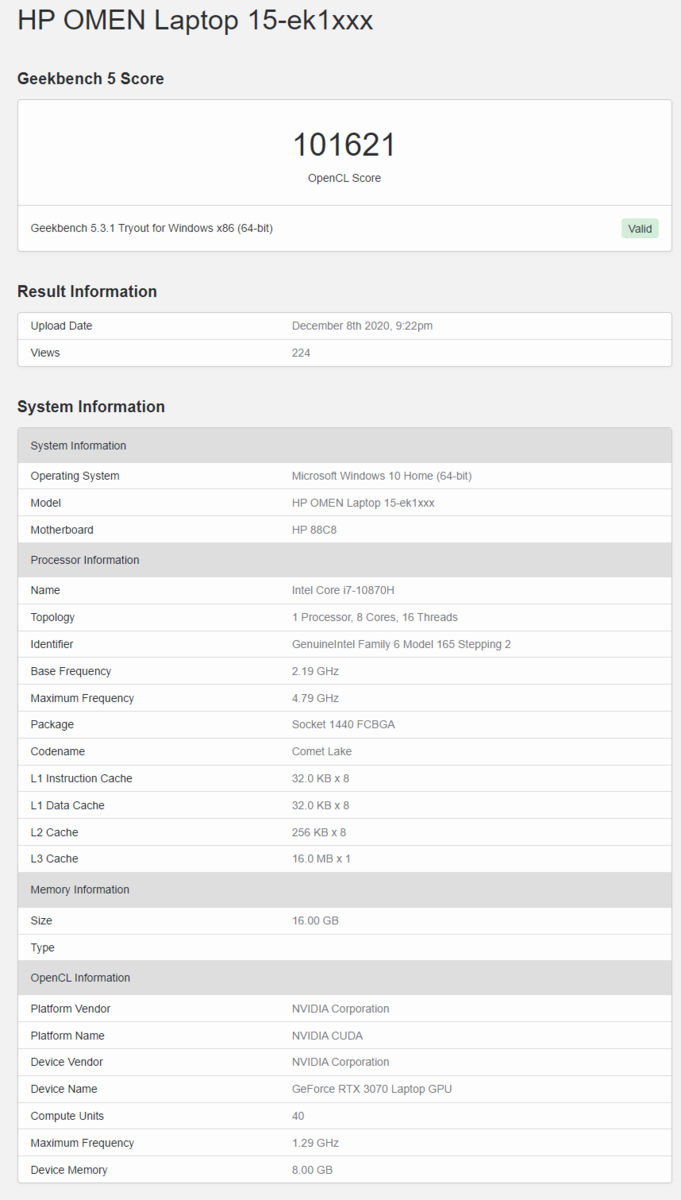Click the model value HP OMEN Laptop 15-ek1xxx

pyautogui.click(x=363, y=503)
